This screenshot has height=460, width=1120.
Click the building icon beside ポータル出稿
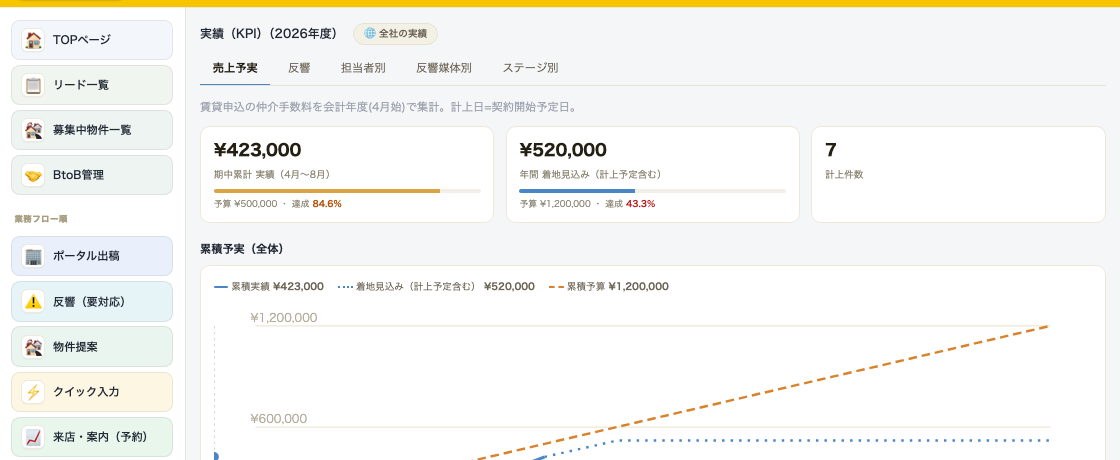(33, 256)
